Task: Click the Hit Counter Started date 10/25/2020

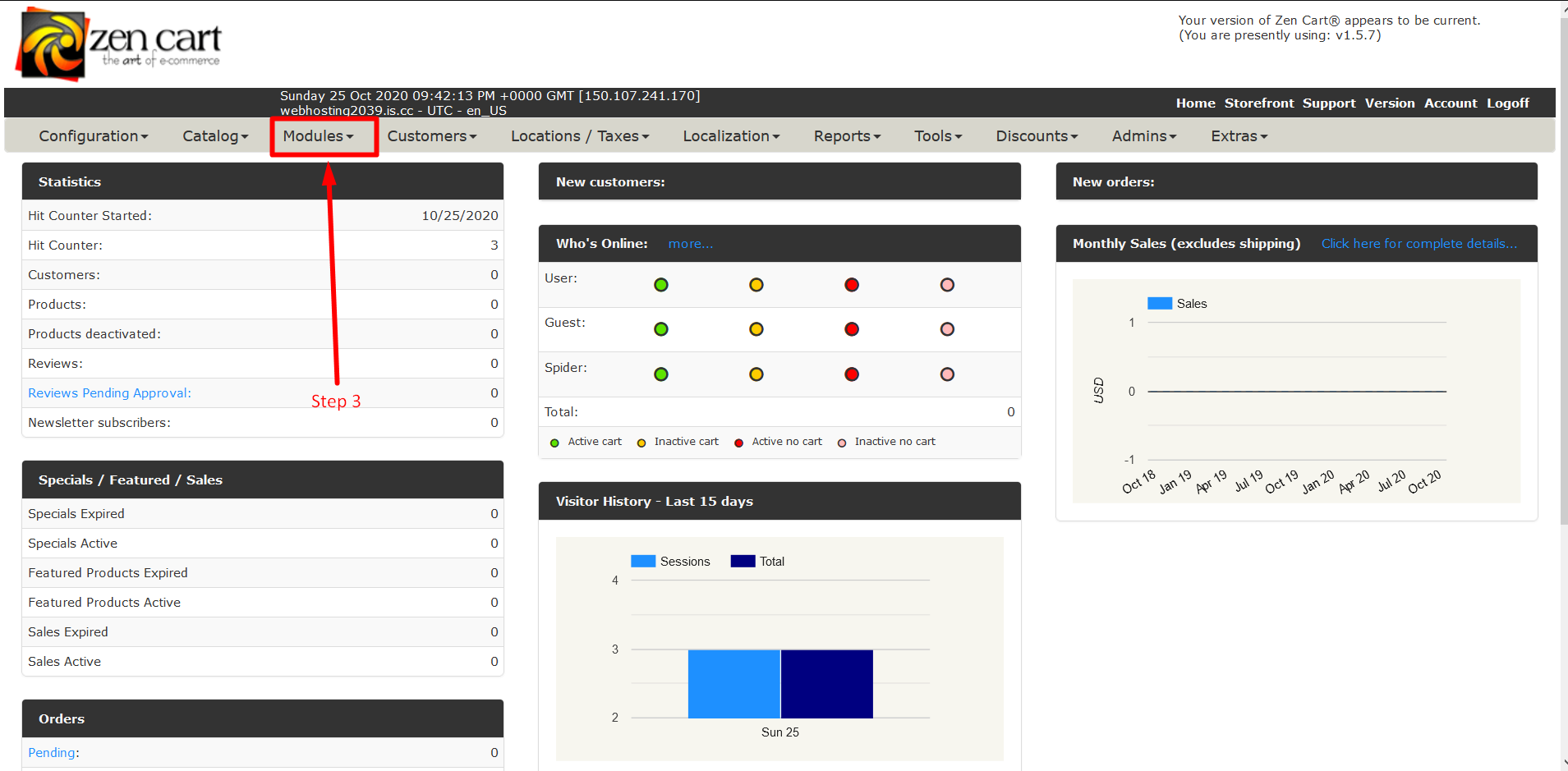Action: (x=460, y=216)
